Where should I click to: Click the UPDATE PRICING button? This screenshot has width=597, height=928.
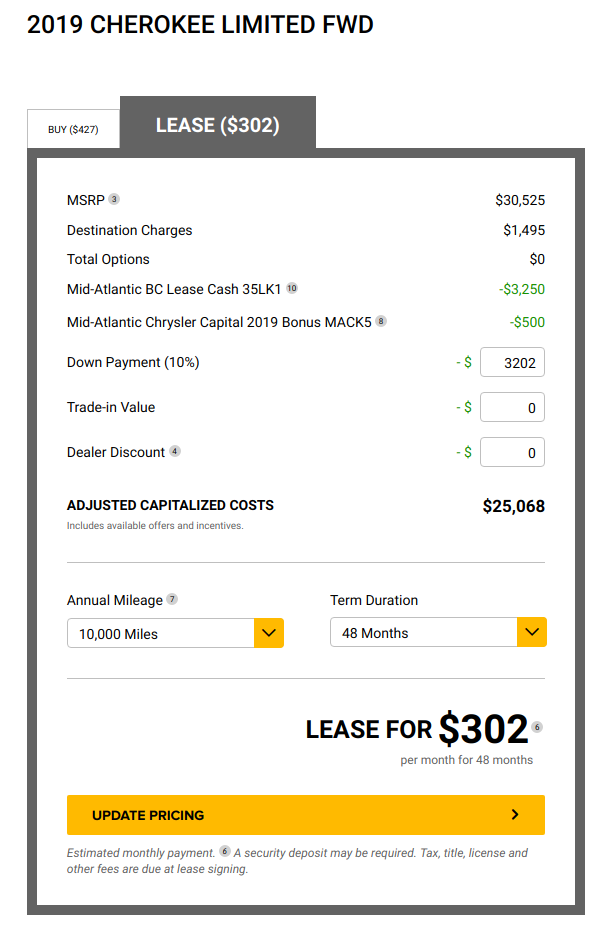pos(306,815)
